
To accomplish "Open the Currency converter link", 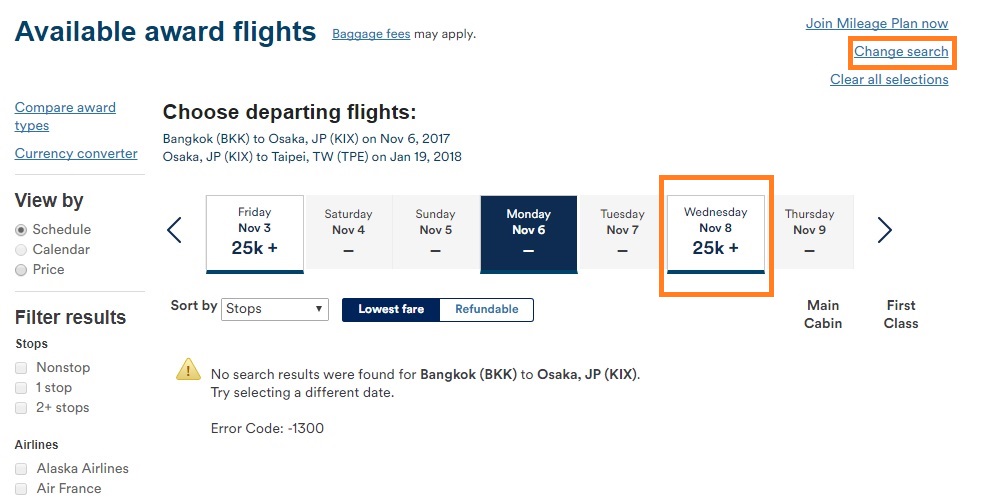I will (76, 153).
